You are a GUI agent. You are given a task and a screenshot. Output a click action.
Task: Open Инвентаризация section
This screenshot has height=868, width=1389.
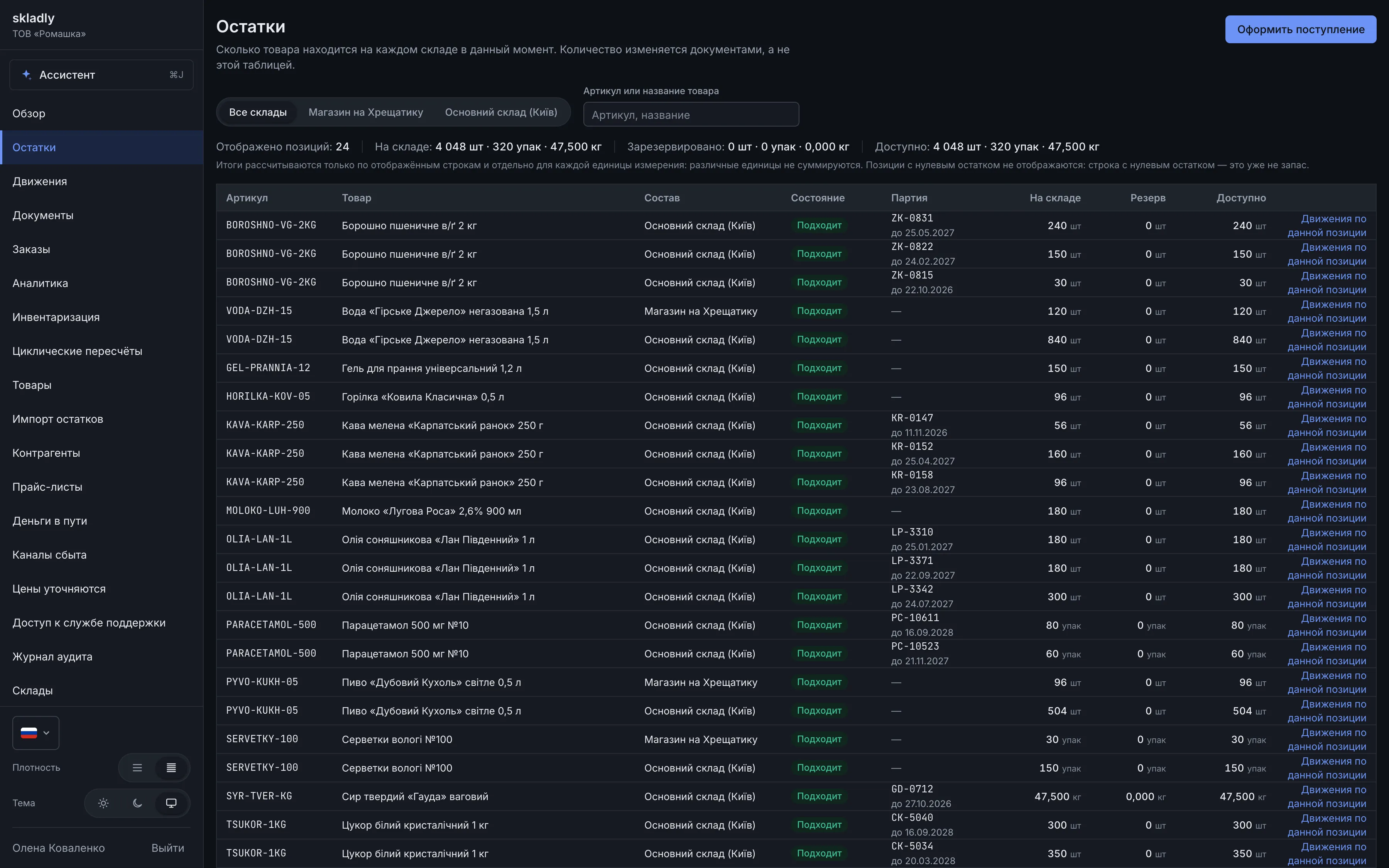click(101, 317)
